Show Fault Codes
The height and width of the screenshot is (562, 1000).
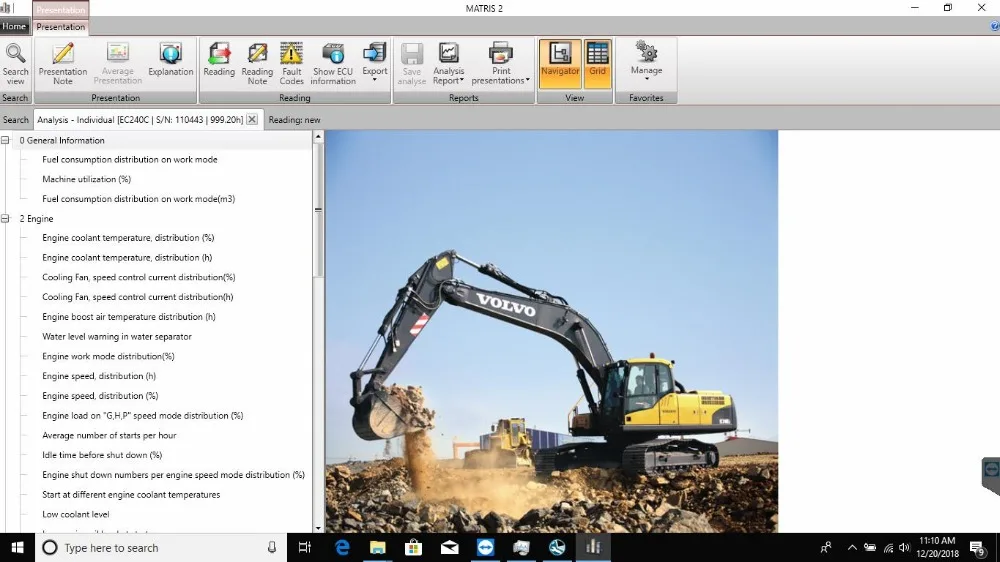pyautogui.click(x=291, y=63)
